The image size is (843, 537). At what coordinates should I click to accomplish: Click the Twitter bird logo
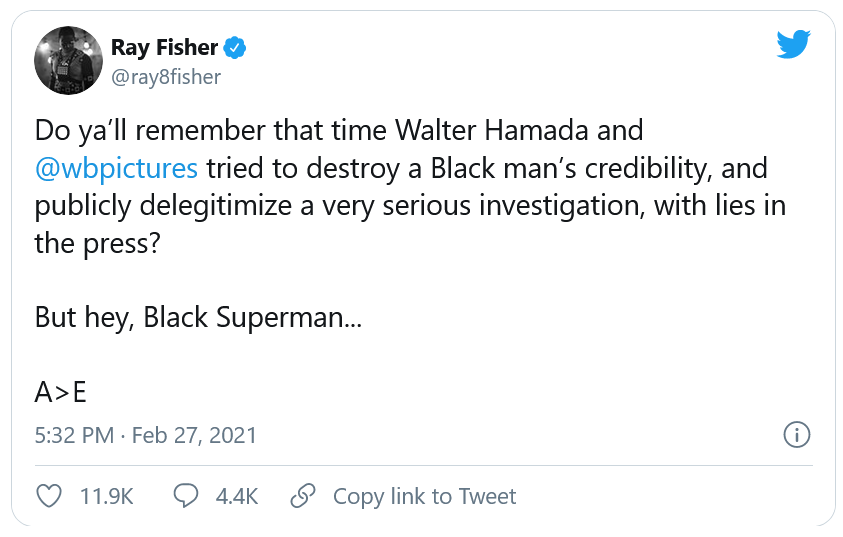(x=793, y=43)
